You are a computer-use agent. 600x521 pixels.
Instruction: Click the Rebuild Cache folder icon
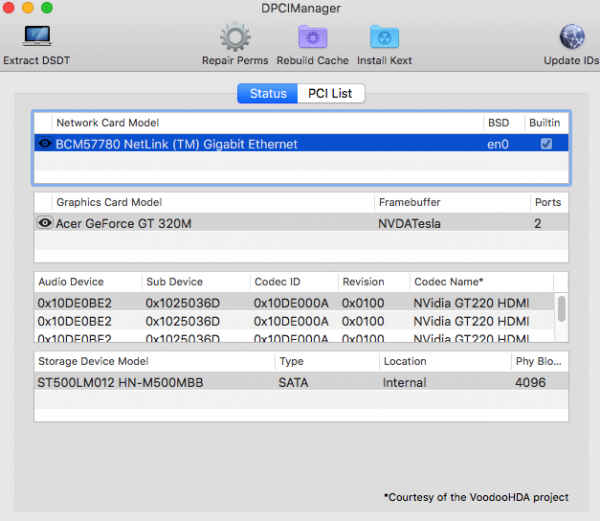click(312, 39)
